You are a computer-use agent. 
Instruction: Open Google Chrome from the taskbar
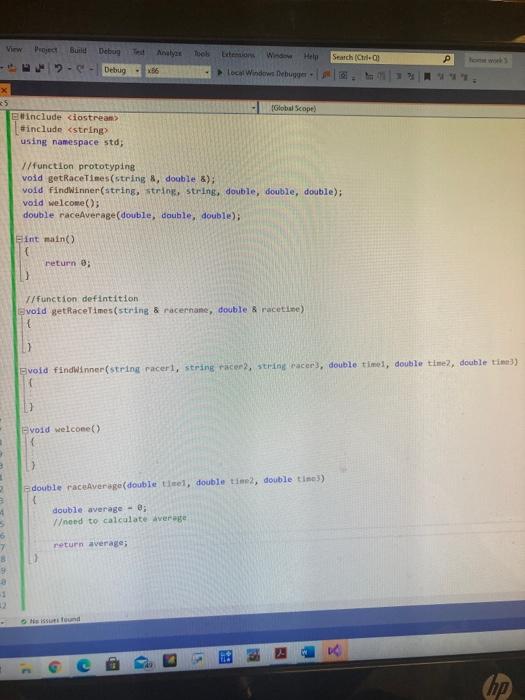pos(55,667)
